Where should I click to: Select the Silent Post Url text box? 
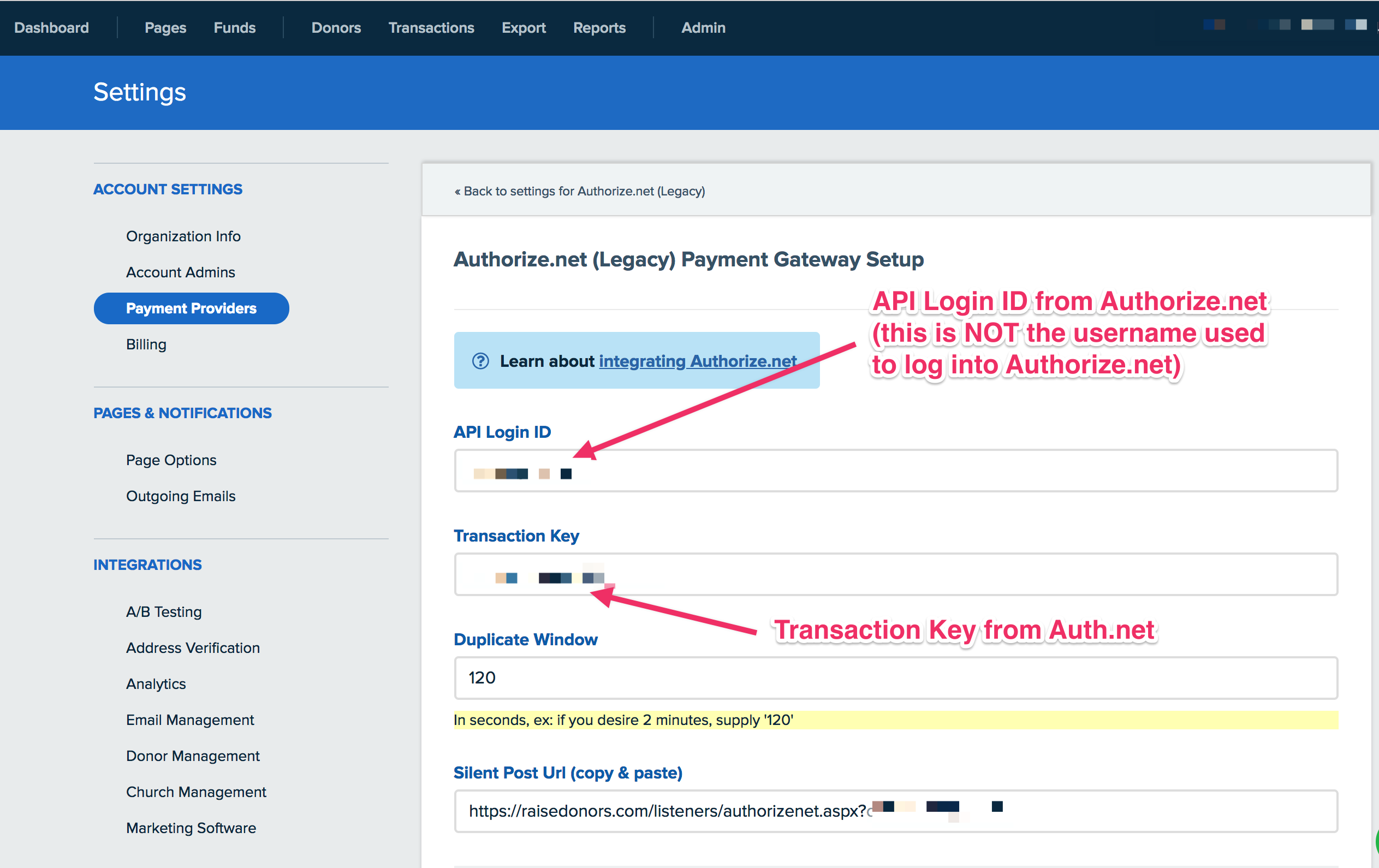(895, 811)
